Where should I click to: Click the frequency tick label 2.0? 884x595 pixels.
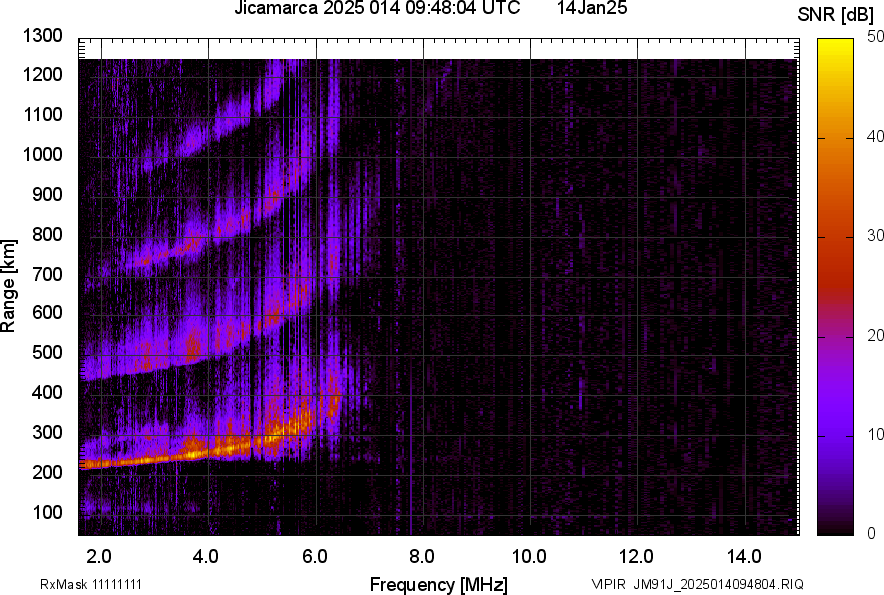(99, 557)
